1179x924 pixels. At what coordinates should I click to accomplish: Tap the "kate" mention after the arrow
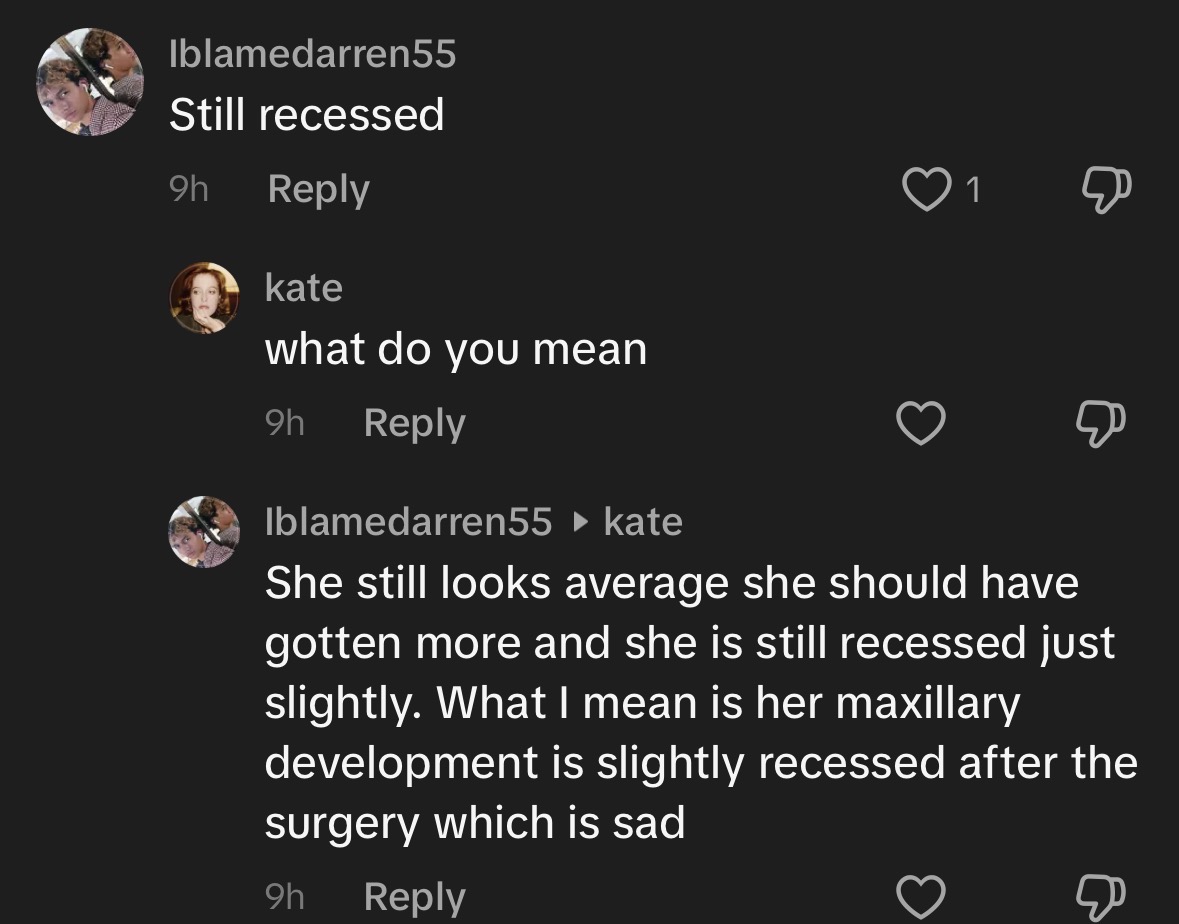(x=643, y=522)
